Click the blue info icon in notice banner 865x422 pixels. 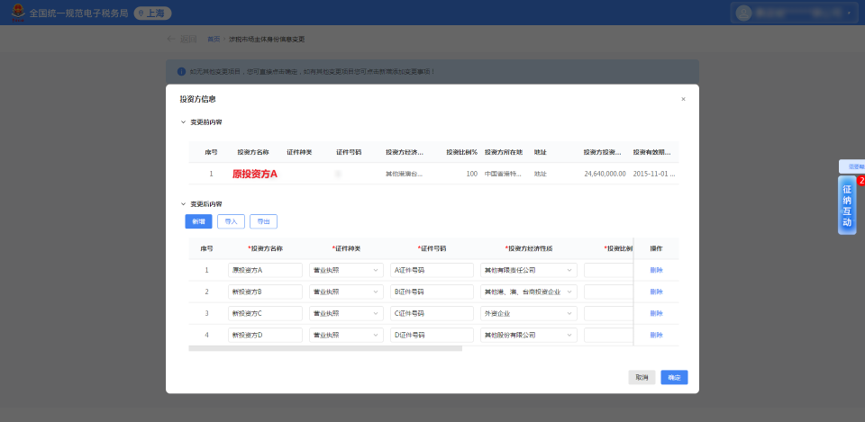click(181, 72)
